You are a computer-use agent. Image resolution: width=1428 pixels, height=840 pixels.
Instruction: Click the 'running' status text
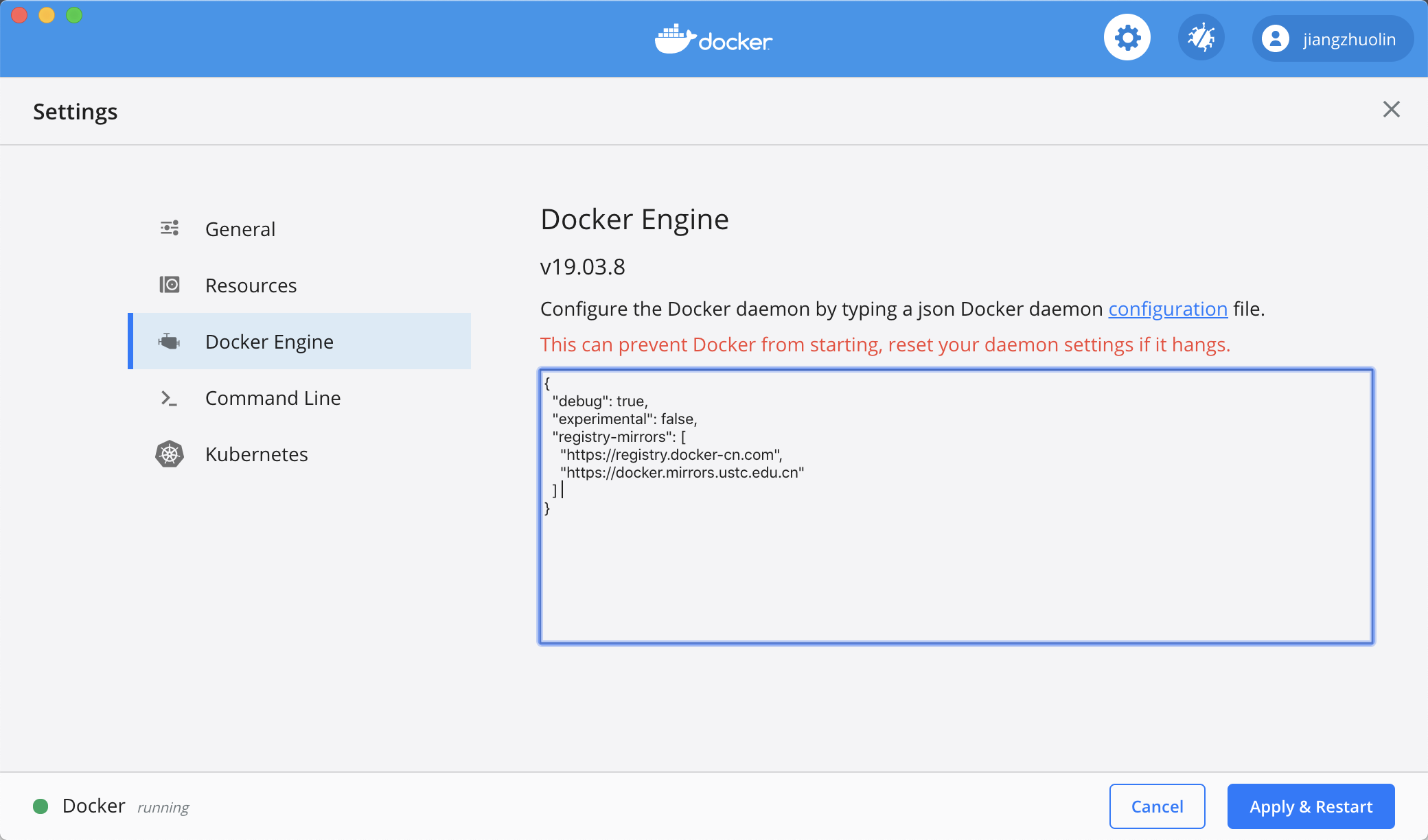pos(163,807)
